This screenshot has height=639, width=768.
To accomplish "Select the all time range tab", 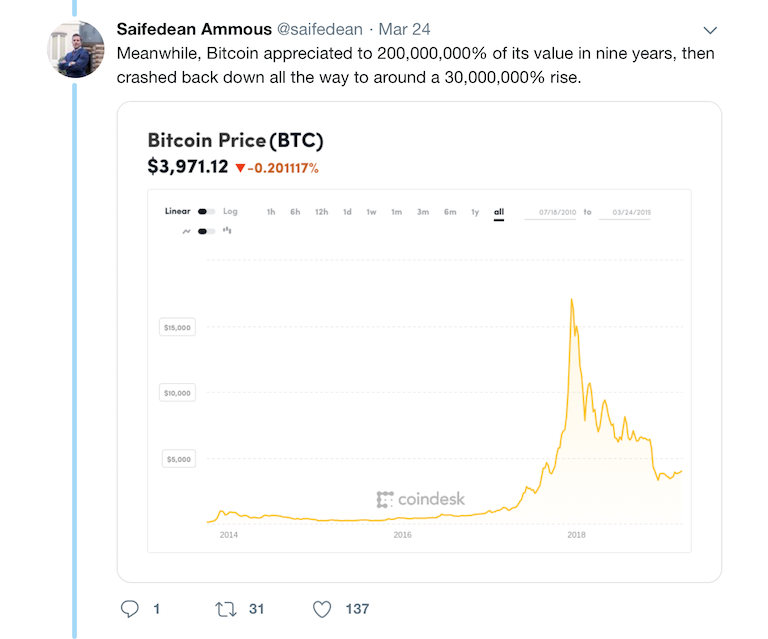I will [499, 212].
